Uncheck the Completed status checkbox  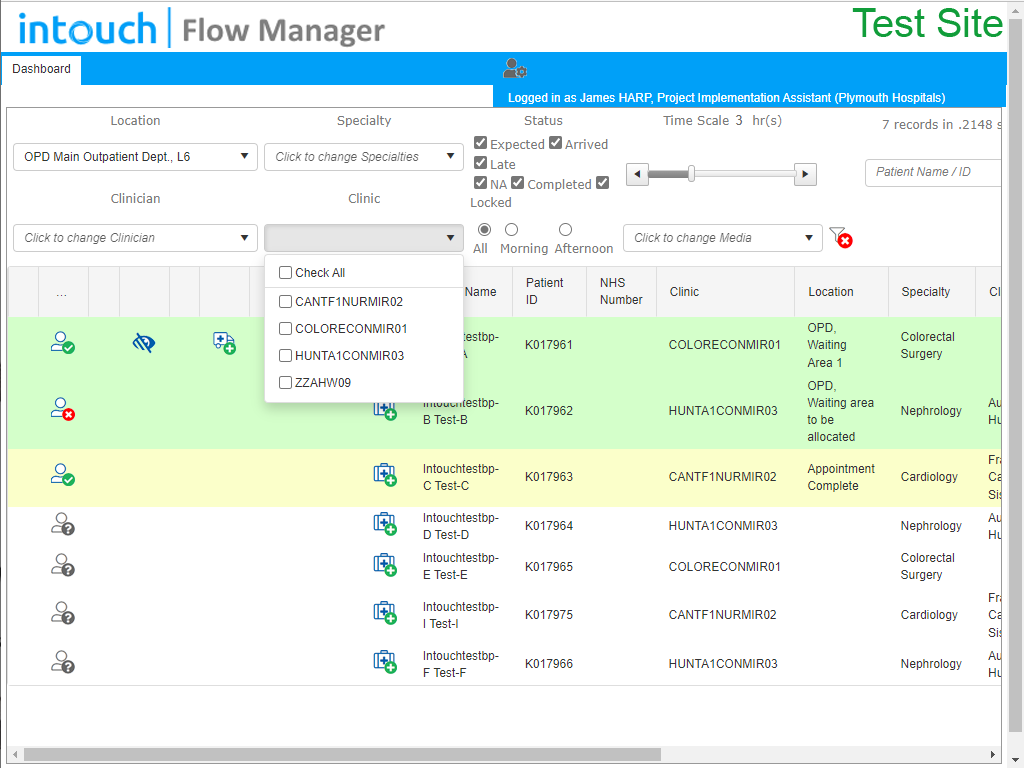pyautogui.click(x=518, y=183)
